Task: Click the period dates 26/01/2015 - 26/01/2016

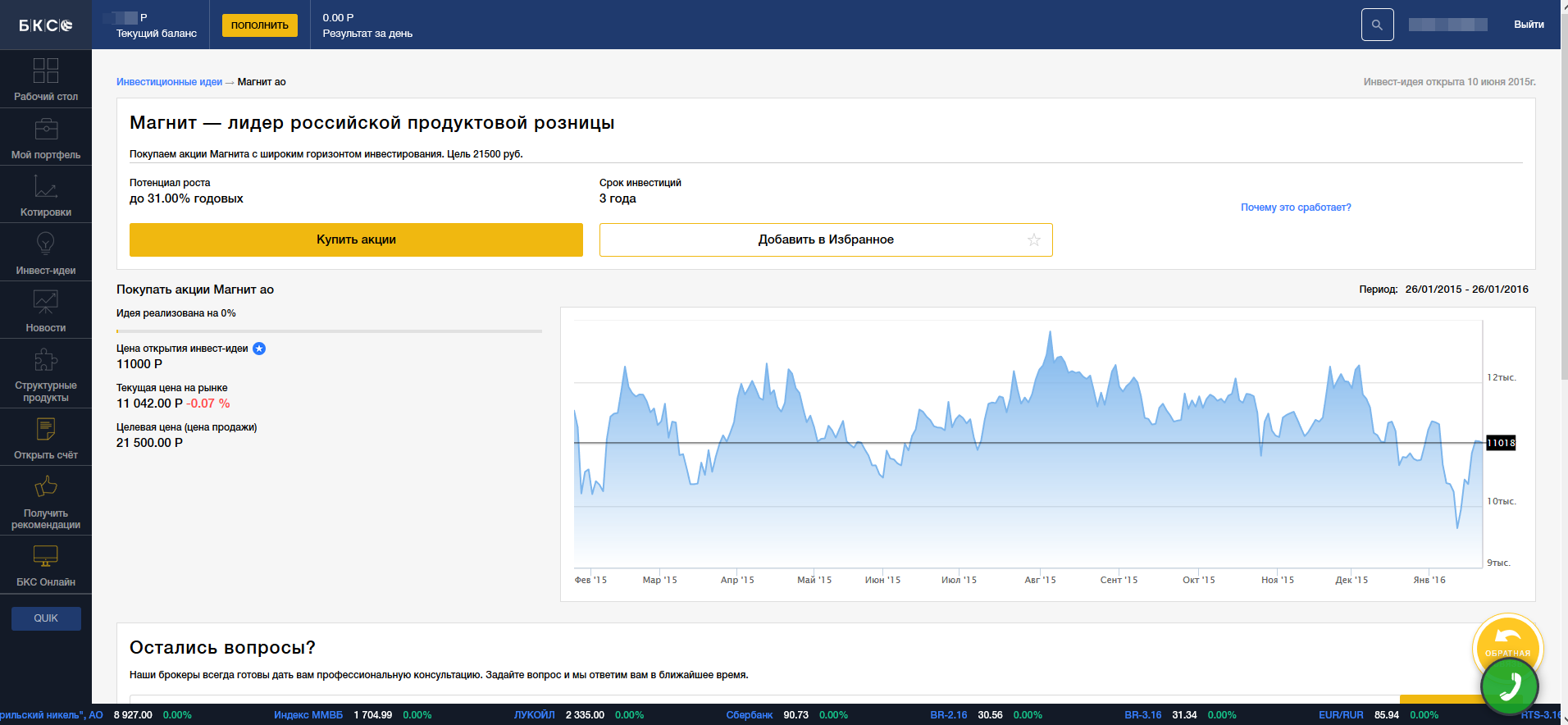Action: tap(1466, 290)
